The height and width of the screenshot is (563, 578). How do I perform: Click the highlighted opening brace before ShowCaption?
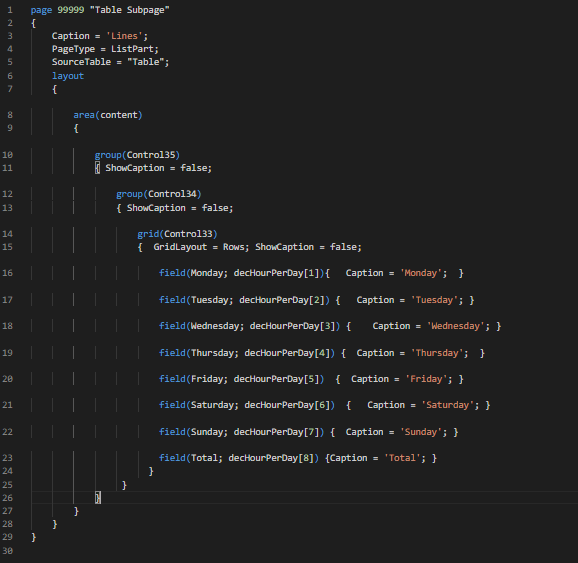coord(97,168)
